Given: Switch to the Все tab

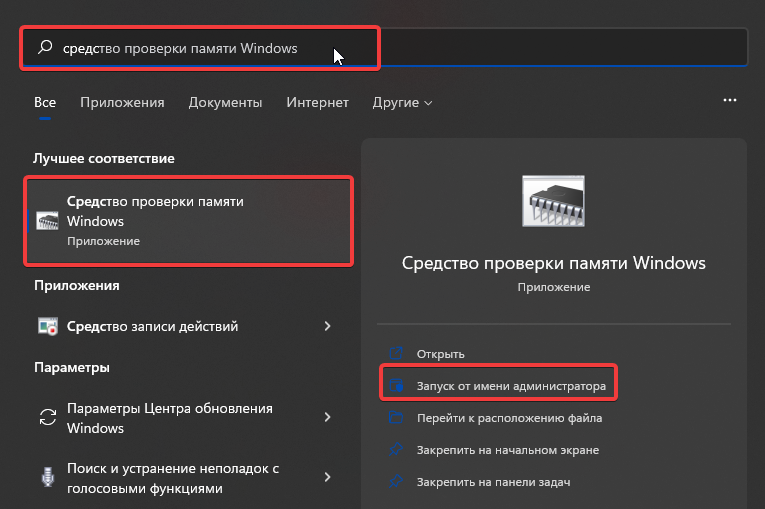Looking at the screenshot, I should (x=45, y=102).
